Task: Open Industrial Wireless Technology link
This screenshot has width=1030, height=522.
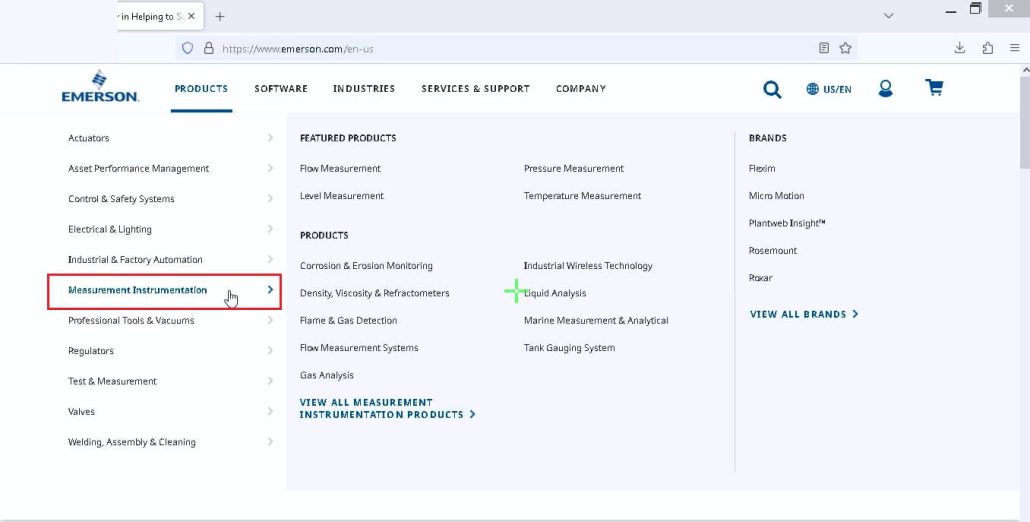Action: (588, 266)
